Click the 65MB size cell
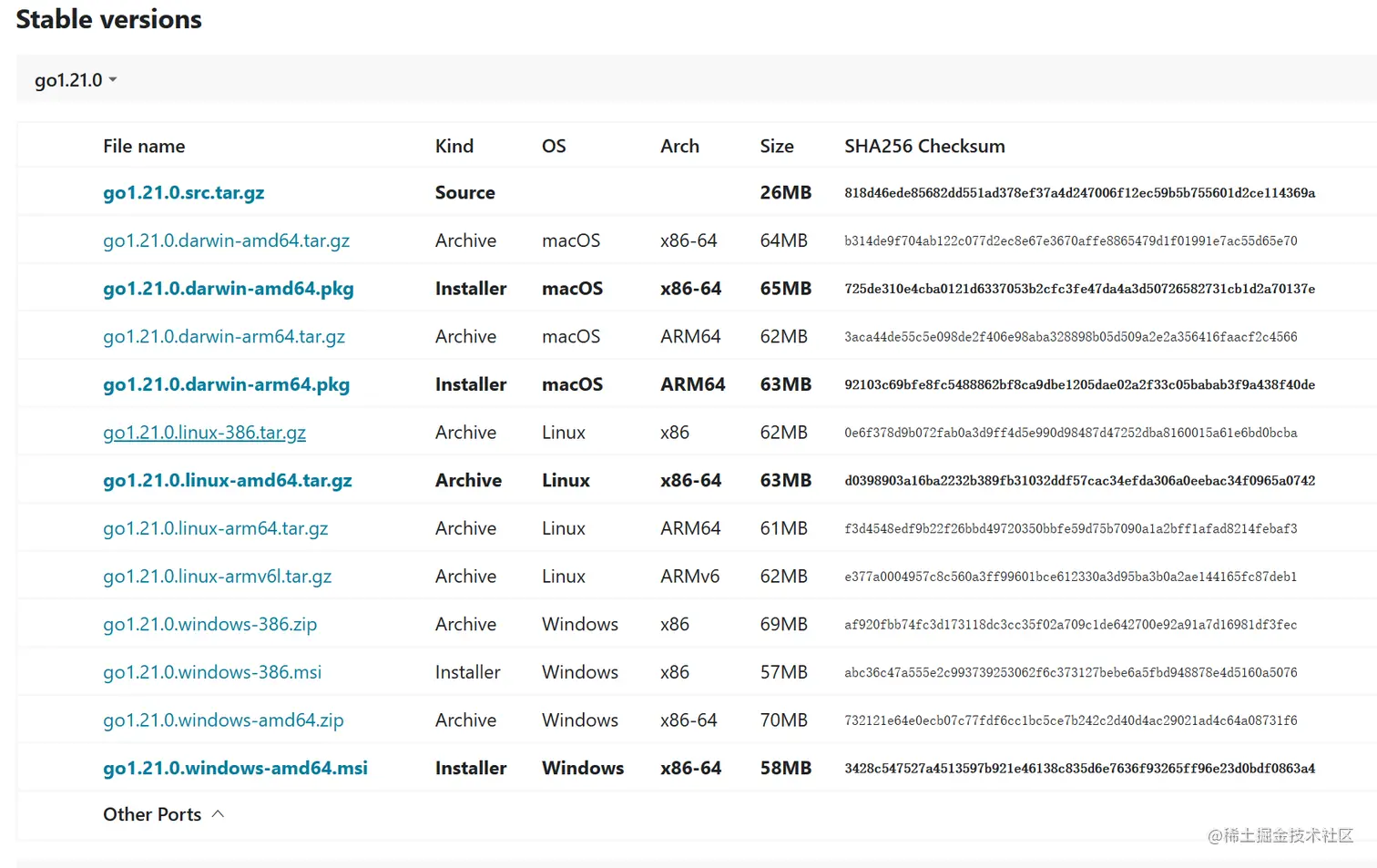Image resolution: width=1377 pixels, height=868 pixels. tap(786, 289)
